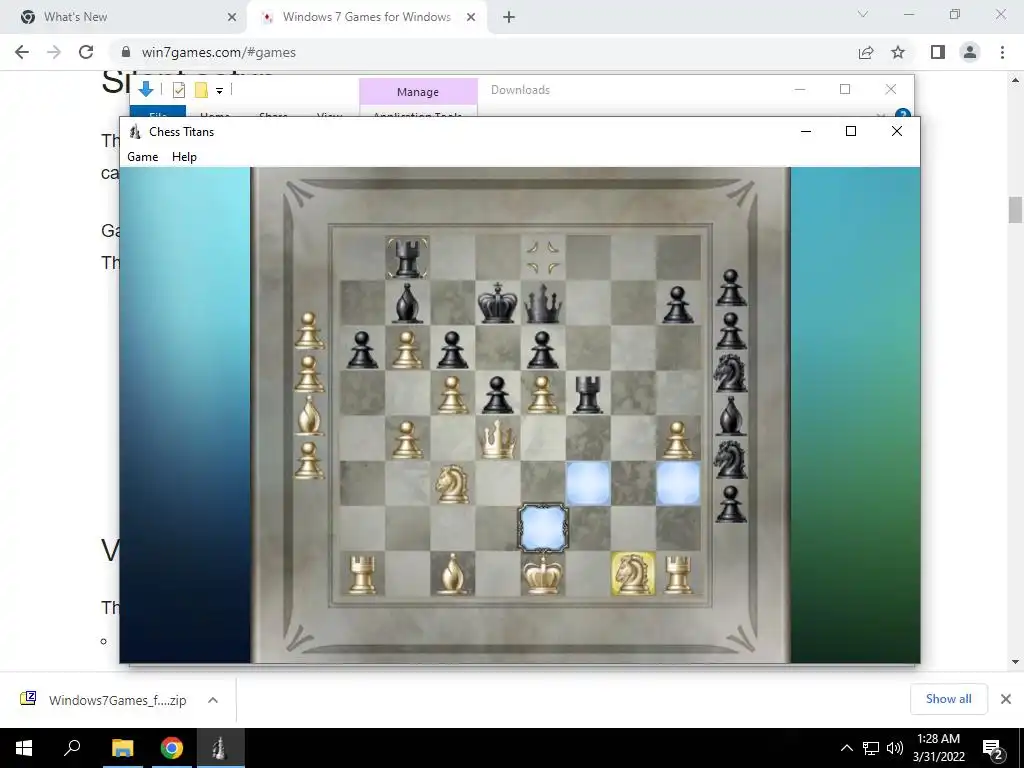Expand the Explorer quick access toolbar dropdown
Screen dimensions: 1024x768
point(219,91)
